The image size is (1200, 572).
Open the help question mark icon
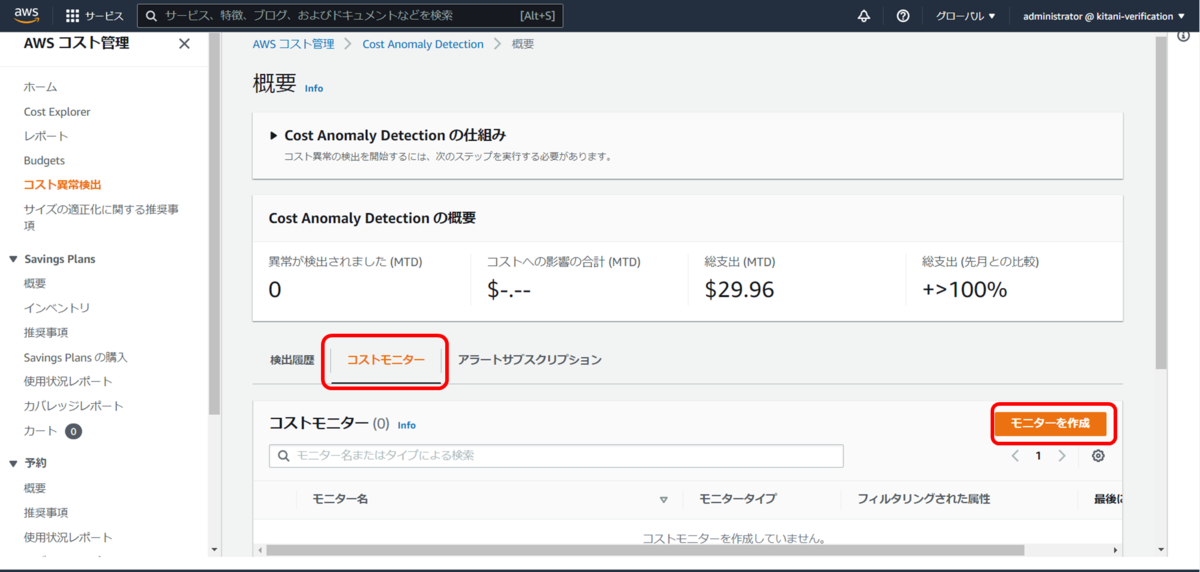(x=903, y=16)
